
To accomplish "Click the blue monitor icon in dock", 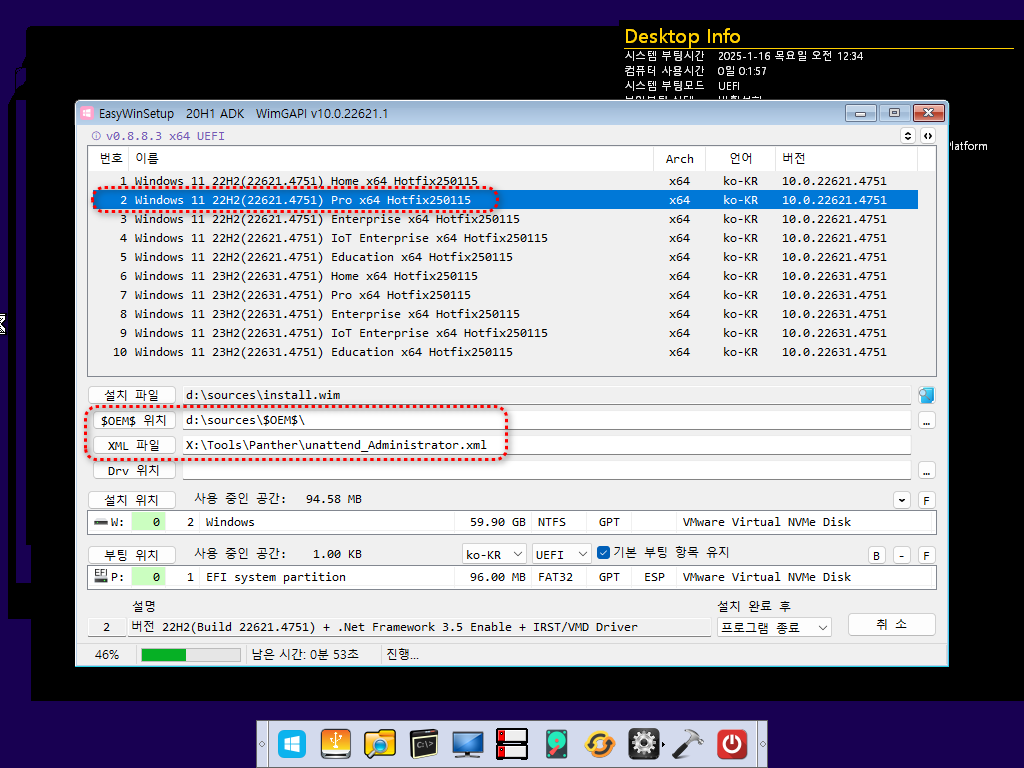I will point(468,744).
